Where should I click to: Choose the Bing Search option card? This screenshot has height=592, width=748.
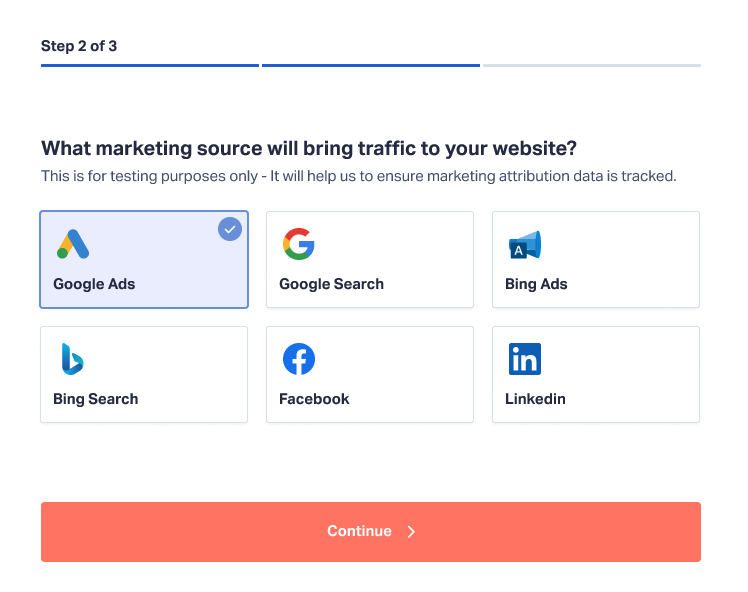(144, 374)
